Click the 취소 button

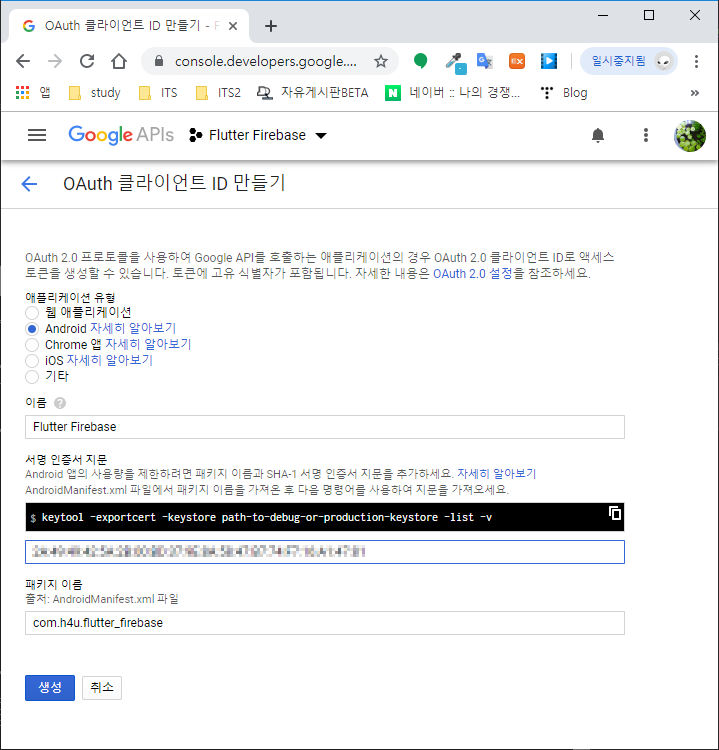coord(102,688)
